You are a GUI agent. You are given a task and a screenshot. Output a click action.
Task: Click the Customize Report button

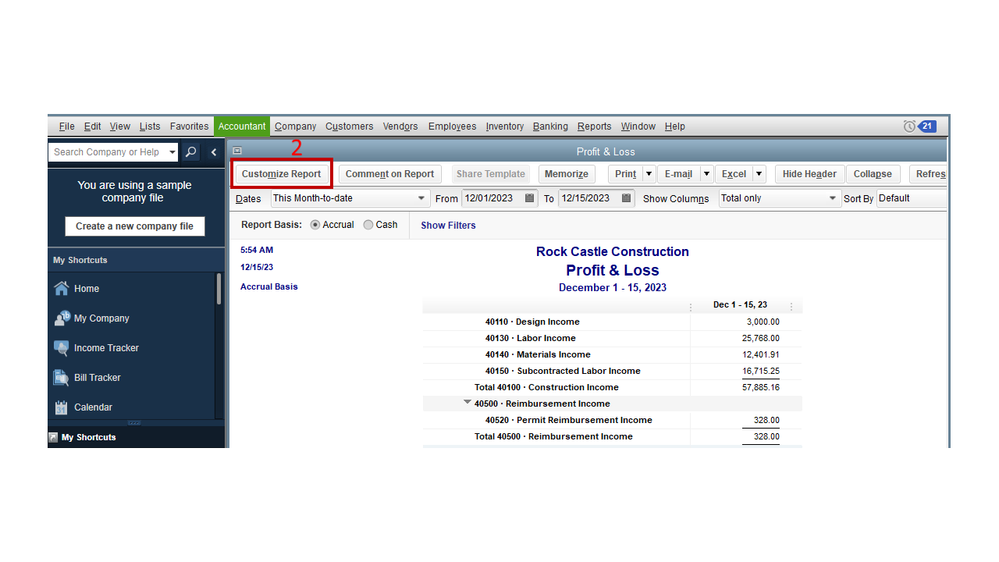(x=281, y=174)
